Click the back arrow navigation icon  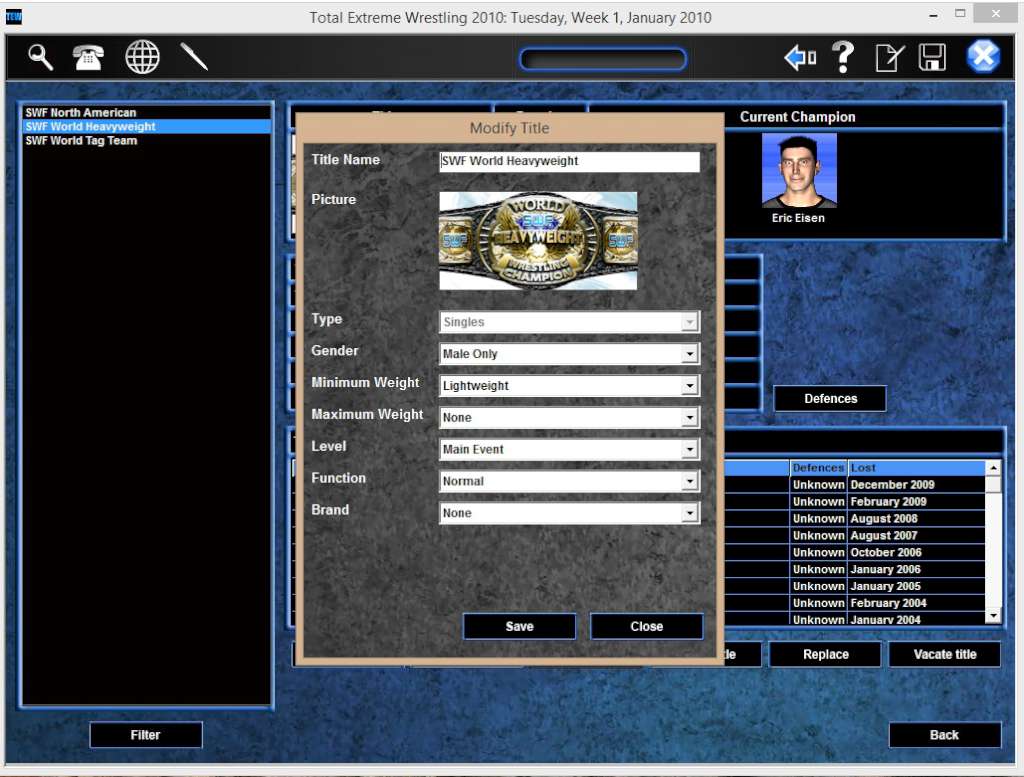click(798, 57)
